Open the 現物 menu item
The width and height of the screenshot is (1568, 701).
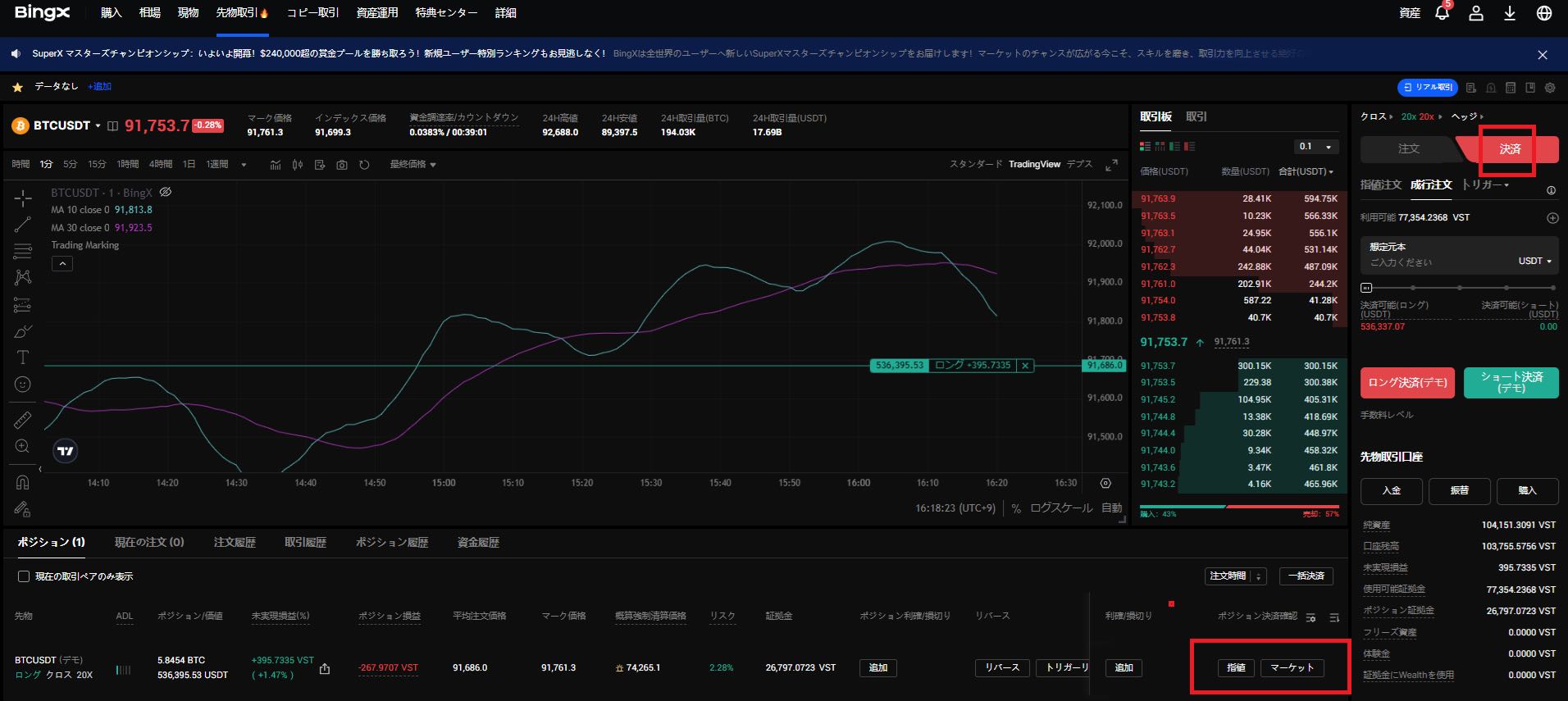189,13
